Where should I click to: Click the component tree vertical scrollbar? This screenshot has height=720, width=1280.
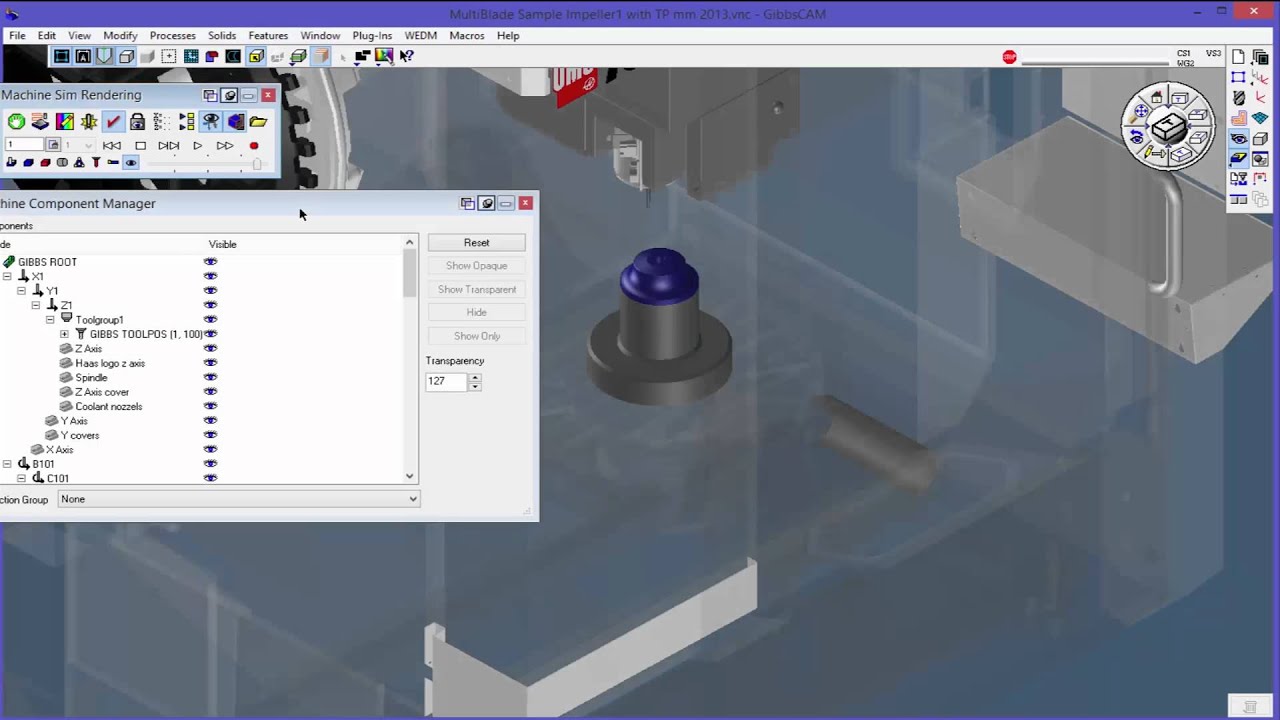pos(410,360)
